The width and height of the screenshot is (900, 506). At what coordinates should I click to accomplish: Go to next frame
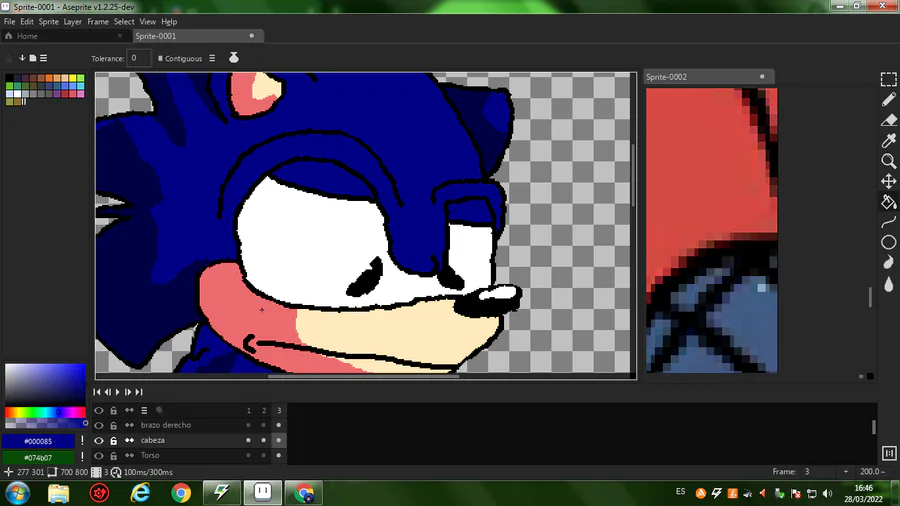[128, 392]
